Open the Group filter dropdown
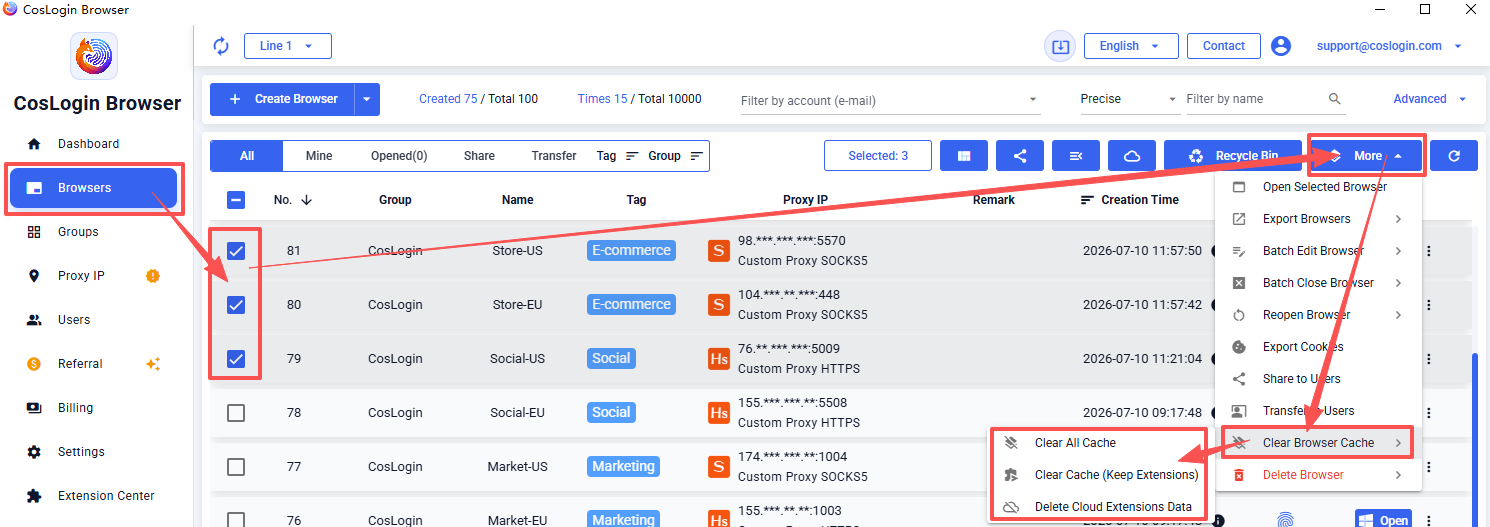1490x527 pixels. pyautogui.click(x=676, y=156)
